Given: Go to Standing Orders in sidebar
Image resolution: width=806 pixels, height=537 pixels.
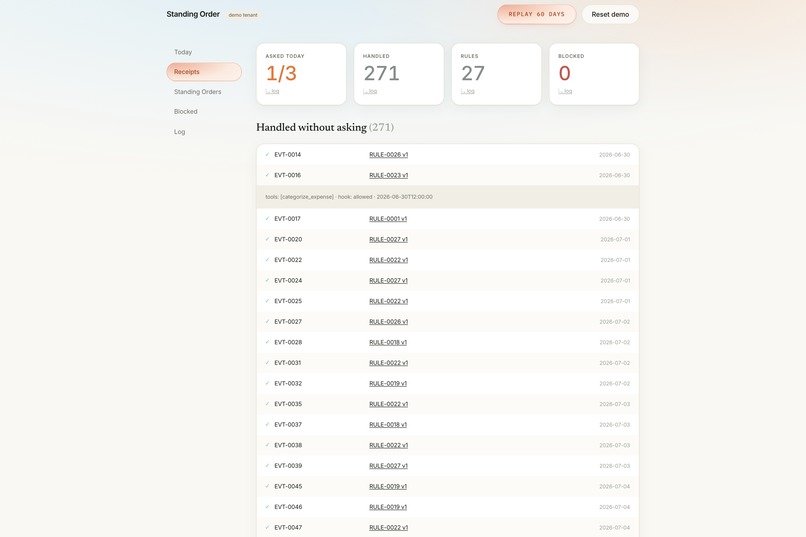Looking at the screenshot, I should (197, 92).
